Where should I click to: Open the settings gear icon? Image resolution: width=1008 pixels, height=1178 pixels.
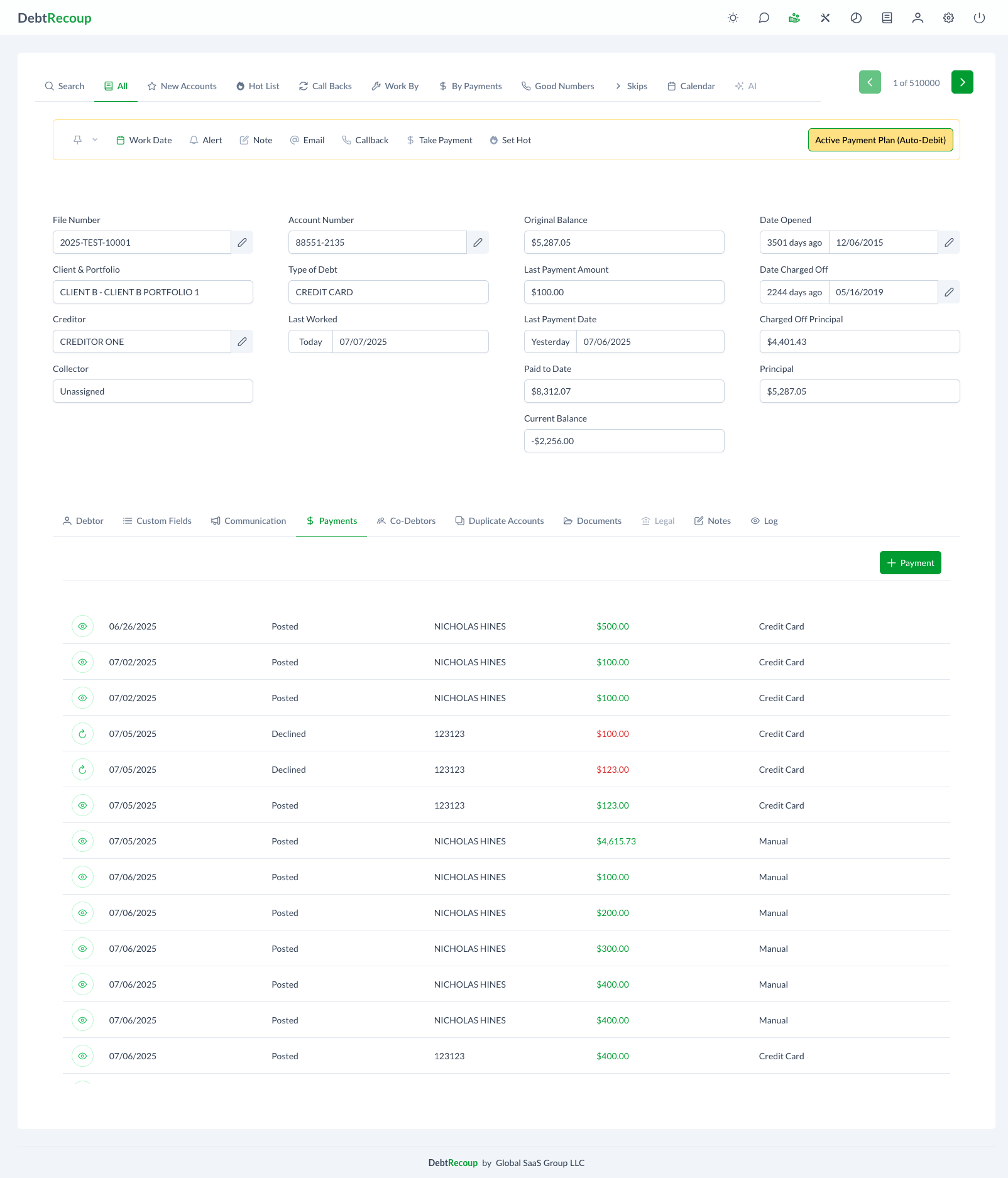point(948,18)
